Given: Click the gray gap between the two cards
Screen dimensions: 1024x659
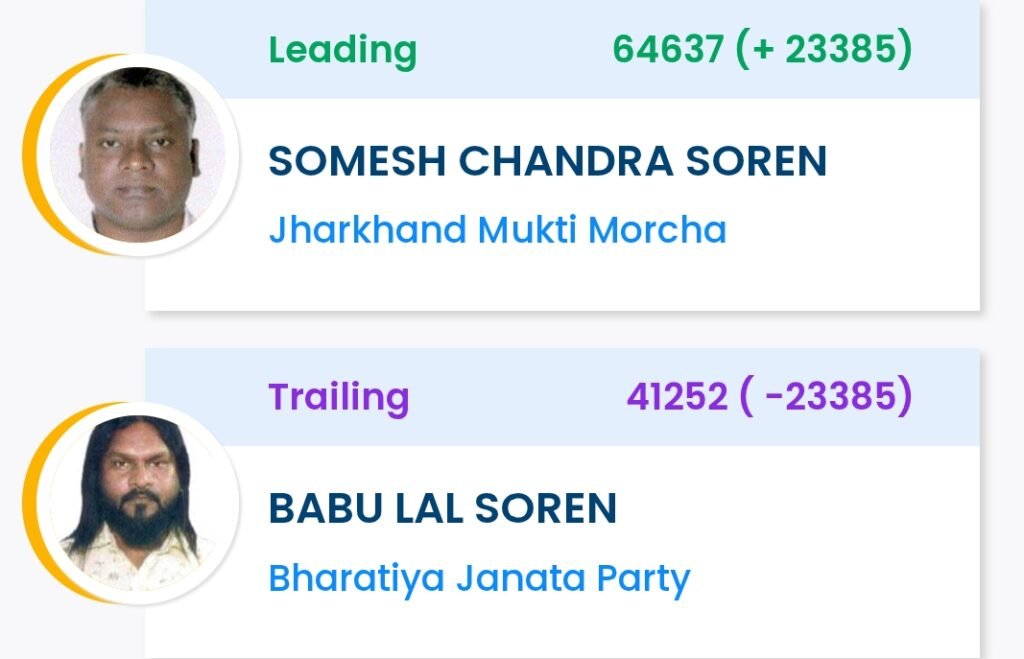Looking at the screenshot, I should click(560, 330).
